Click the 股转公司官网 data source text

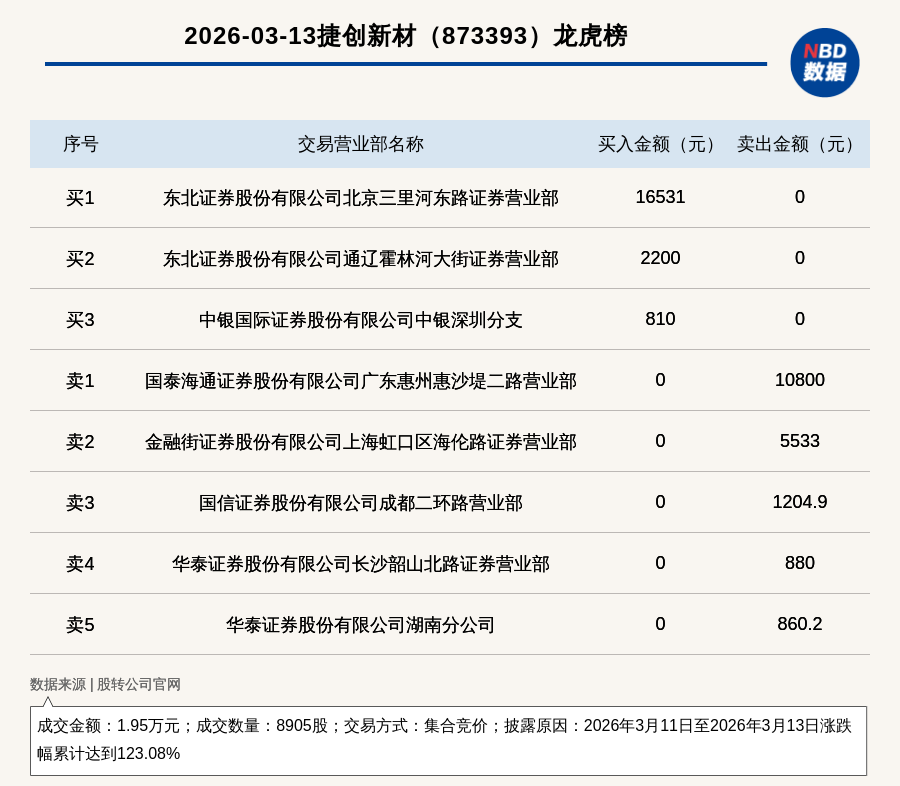click(x=139, y=685)
